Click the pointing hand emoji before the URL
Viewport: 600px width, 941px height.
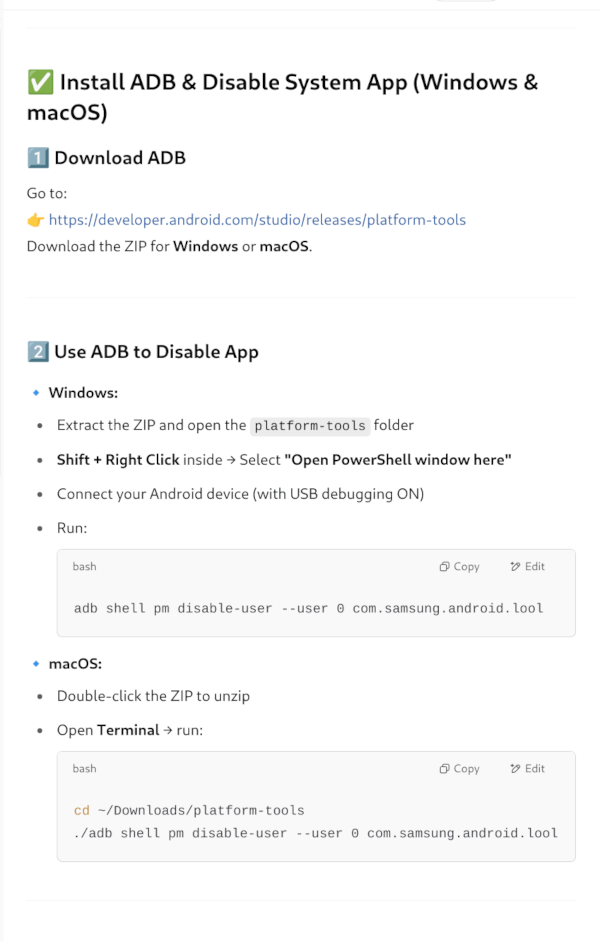(35, 220)
